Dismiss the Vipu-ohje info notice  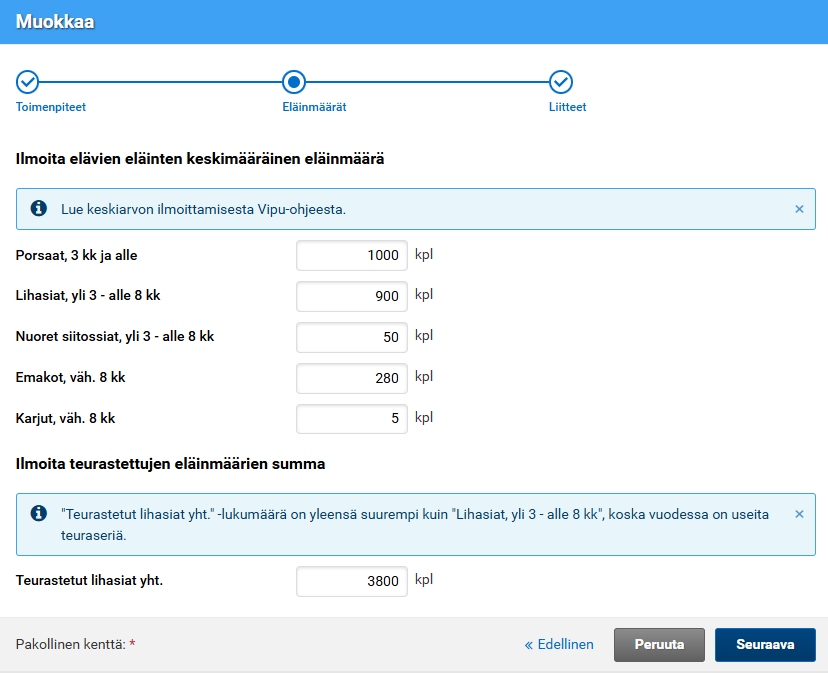click(799, 209)
